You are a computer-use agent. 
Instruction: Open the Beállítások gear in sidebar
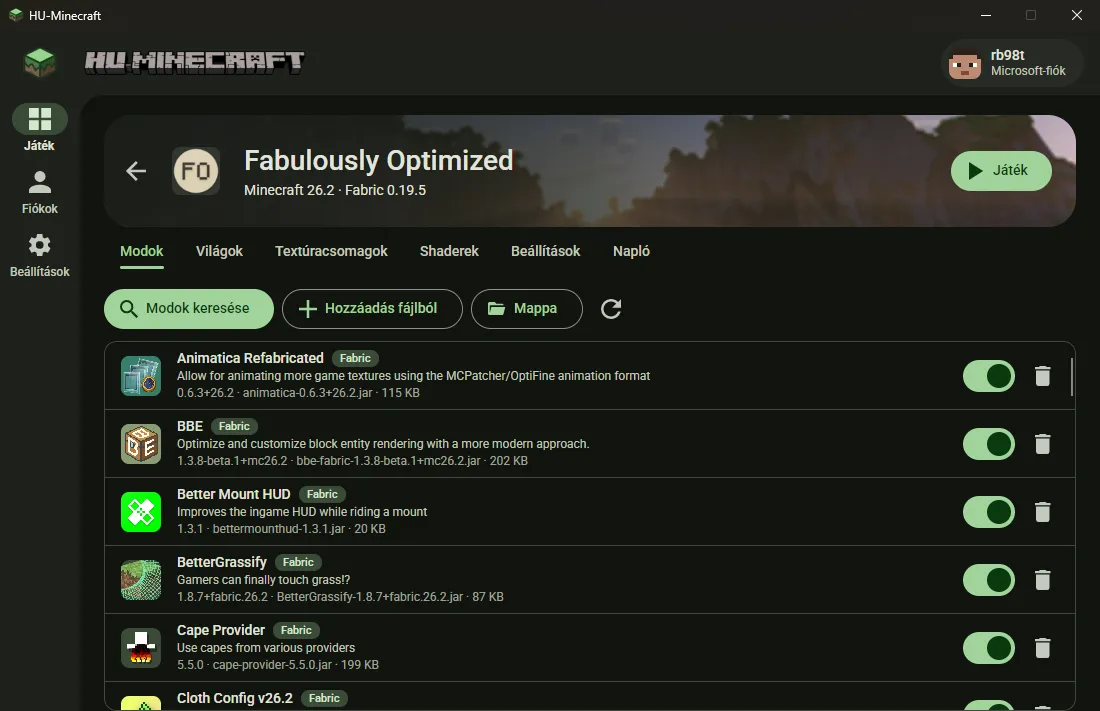click(39, 255)
